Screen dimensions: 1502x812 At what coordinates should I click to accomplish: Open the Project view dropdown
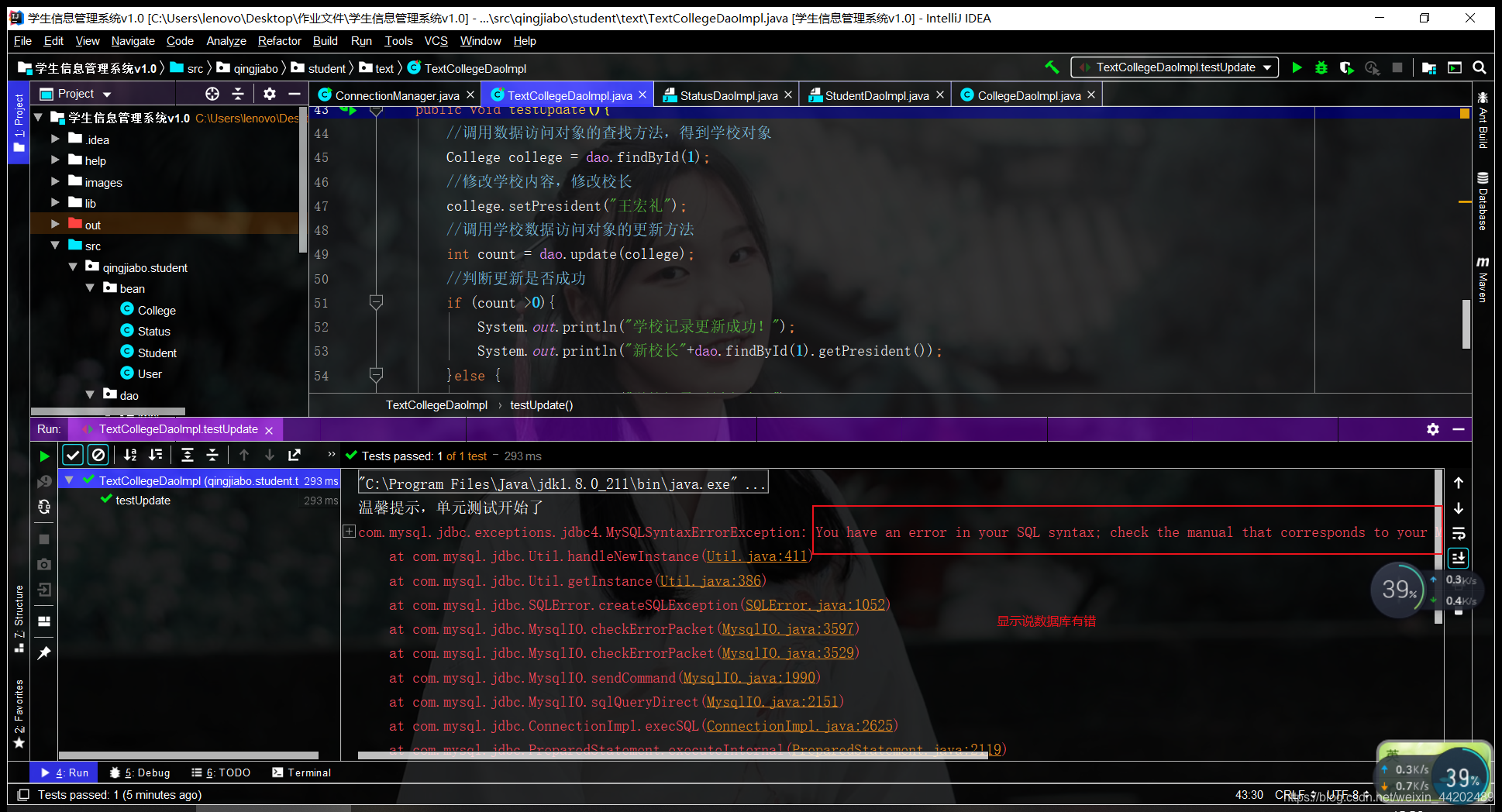click(75, 94)
